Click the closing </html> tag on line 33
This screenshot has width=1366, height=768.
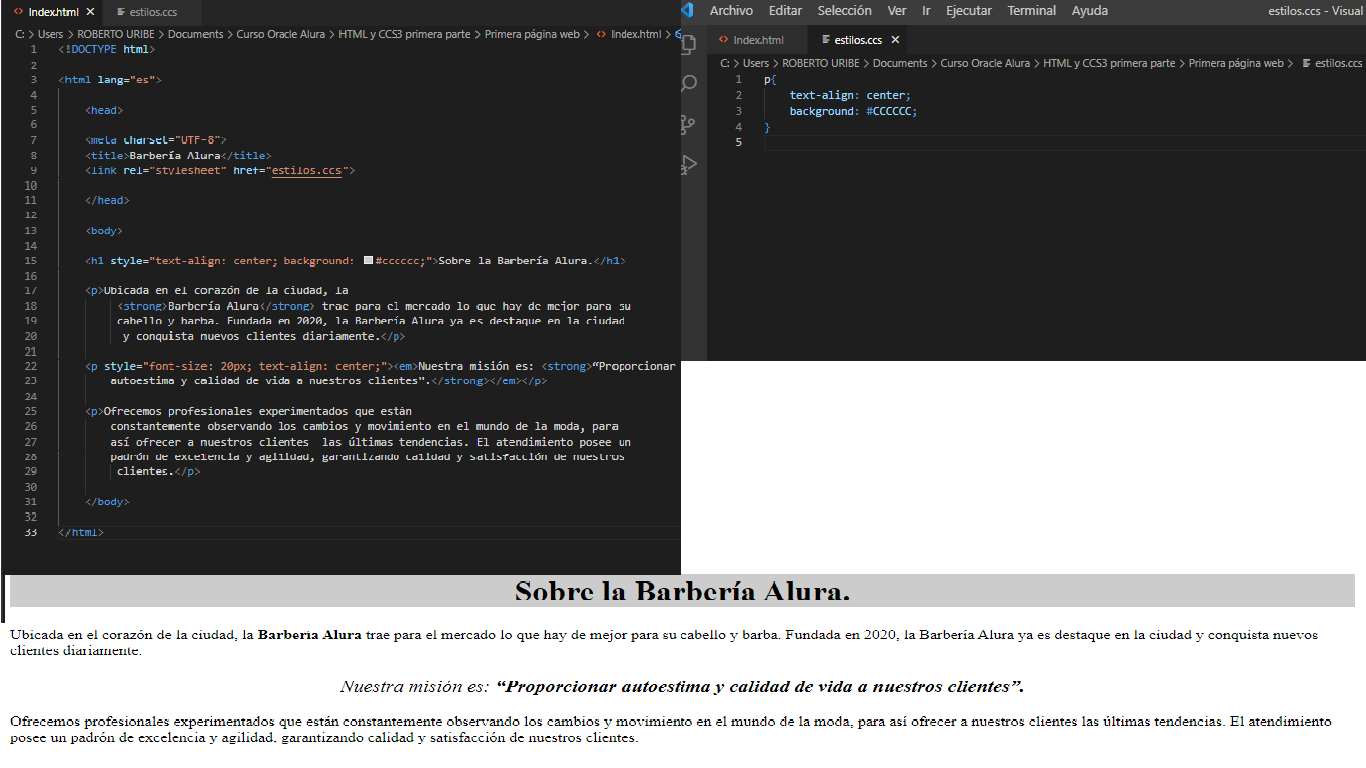(x=81, y=532)
